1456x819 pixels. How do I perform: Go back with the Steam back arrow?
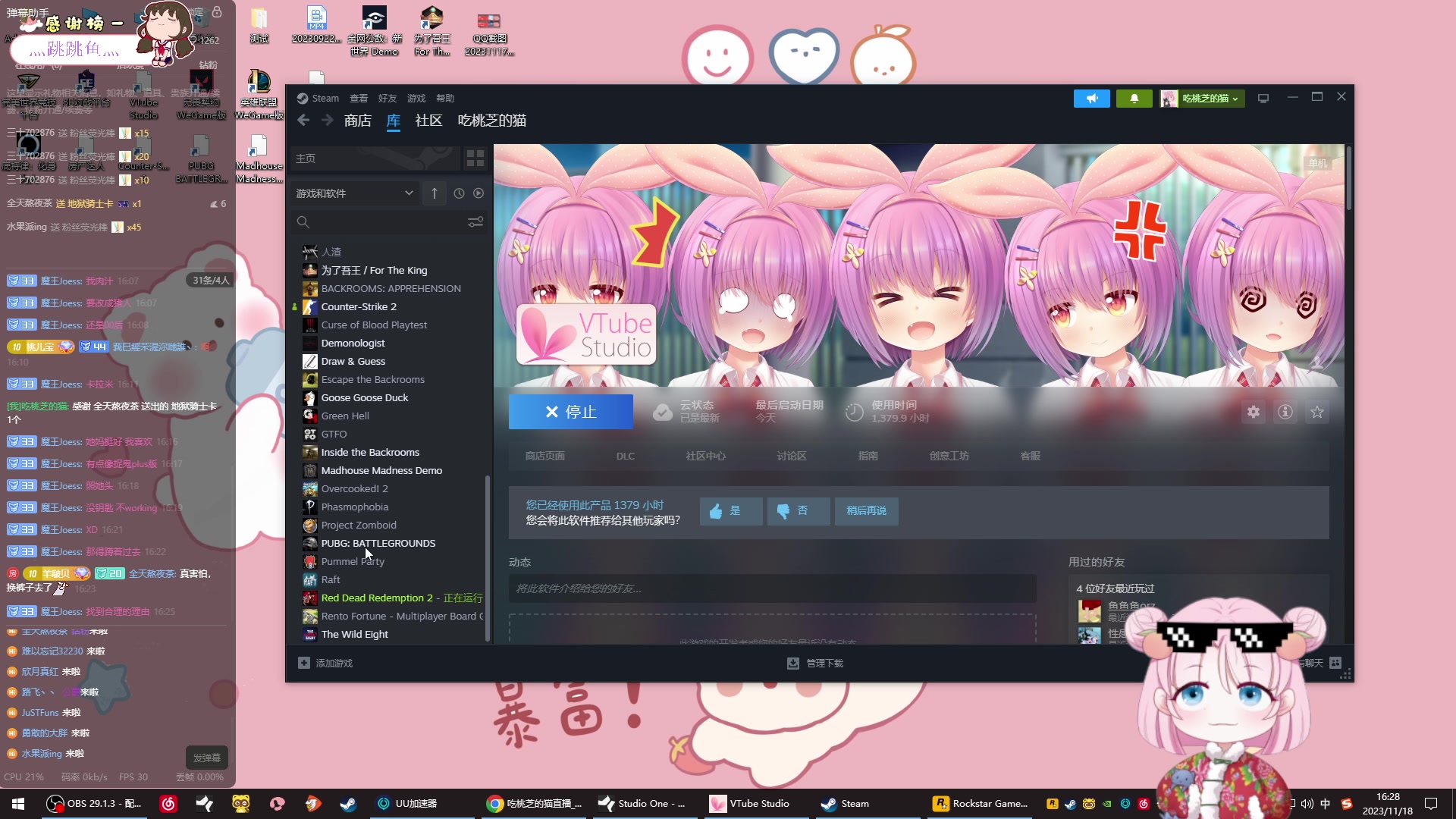(x=303, y=121)
